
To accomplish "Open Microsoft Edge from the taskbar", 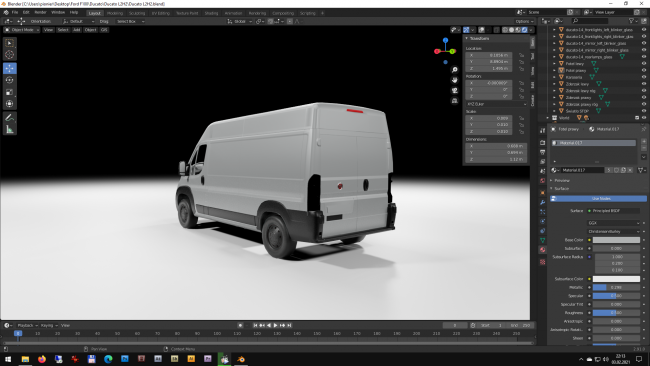I will [108, 359].
